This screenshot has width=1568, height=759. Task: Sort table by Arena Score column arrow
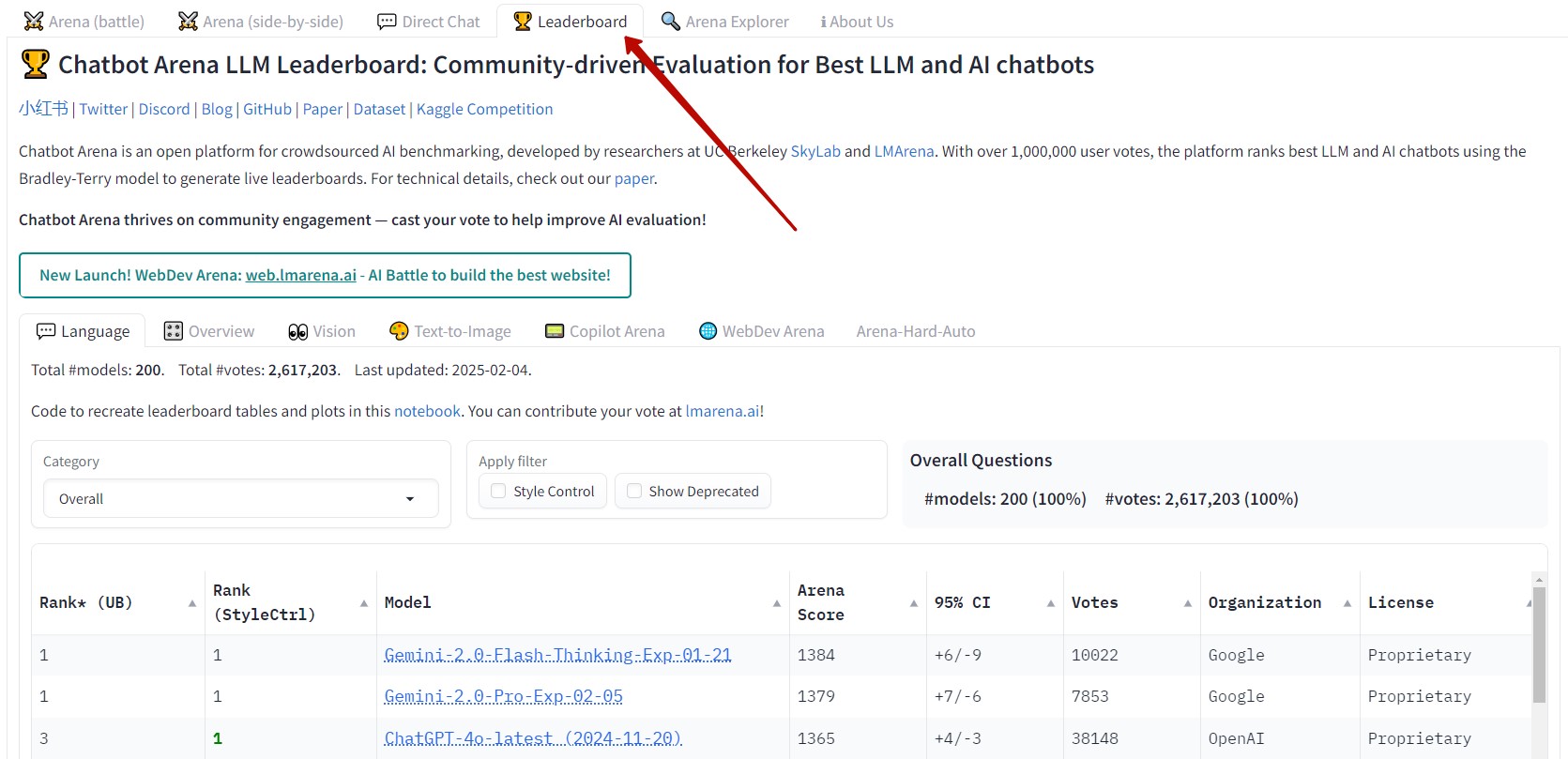tap(913, 603)
